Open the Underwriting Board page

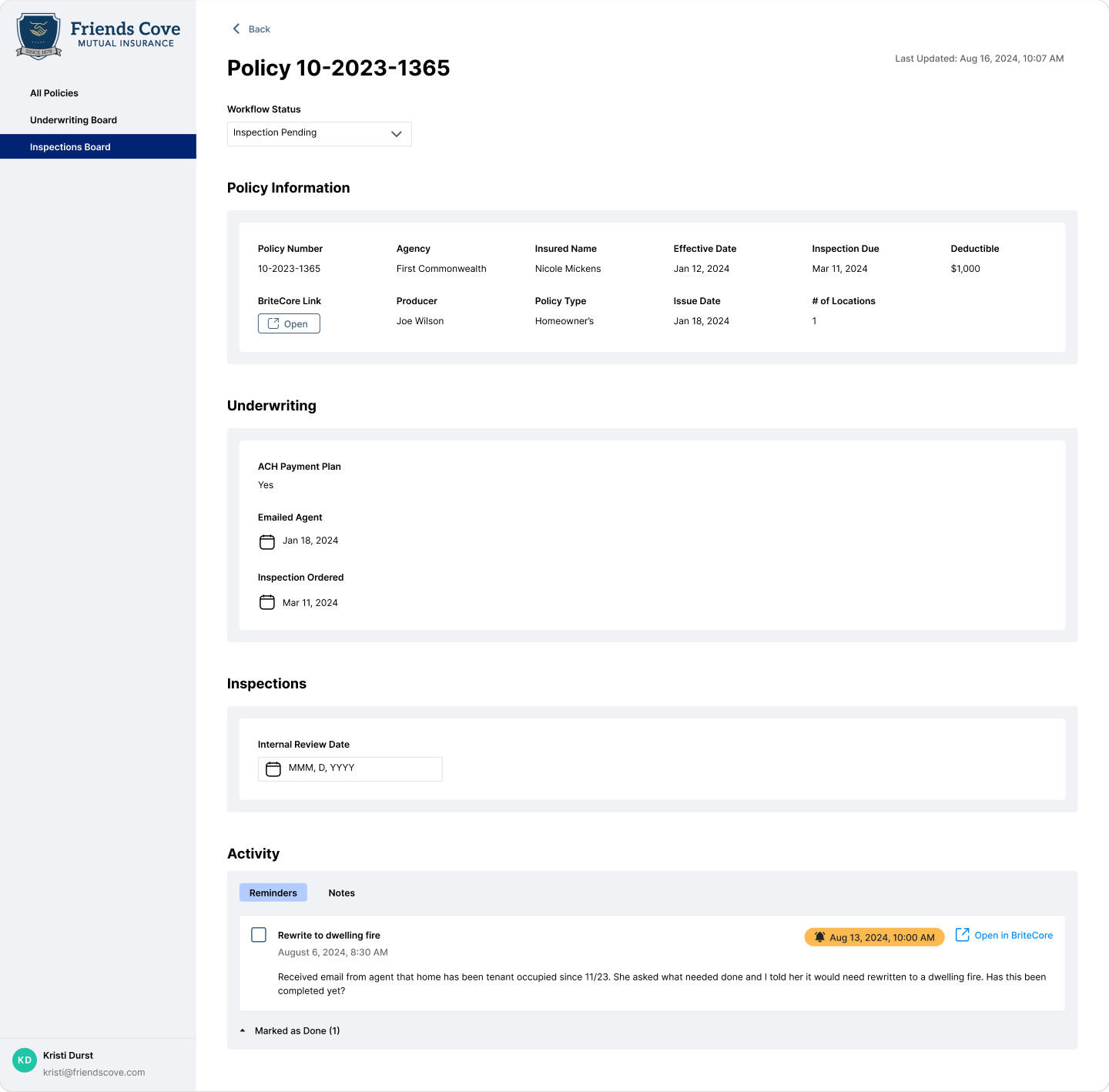[x=73, y=120]
